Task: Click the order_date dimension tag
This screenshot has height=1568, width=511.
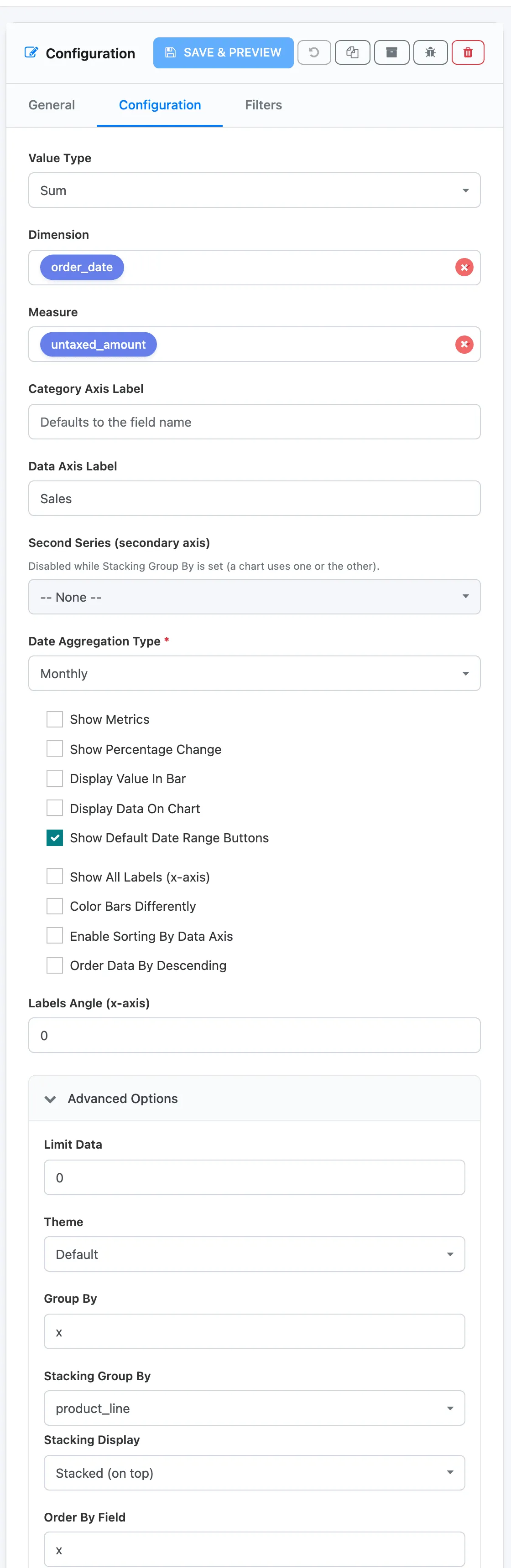Action: (x=82, y=267)
